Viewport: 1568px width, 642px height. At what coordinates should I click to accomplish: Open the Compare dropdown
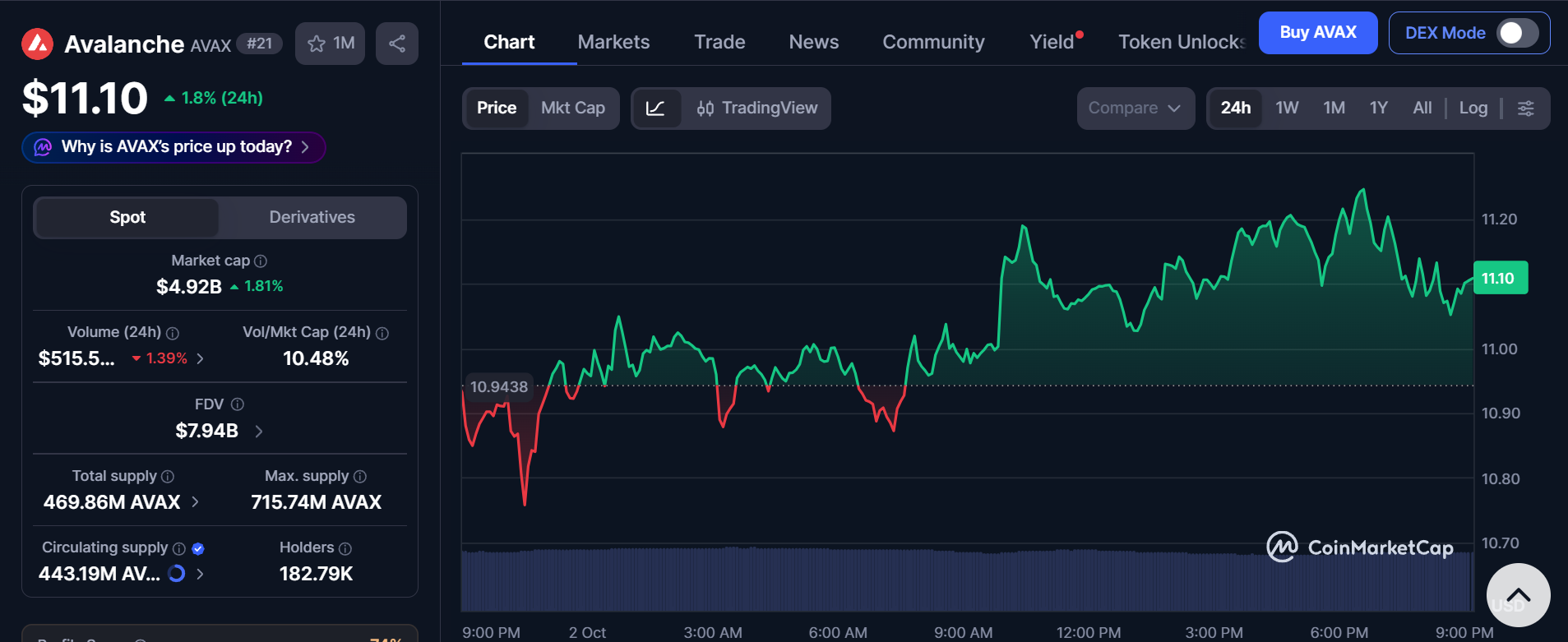(1136, 109)
